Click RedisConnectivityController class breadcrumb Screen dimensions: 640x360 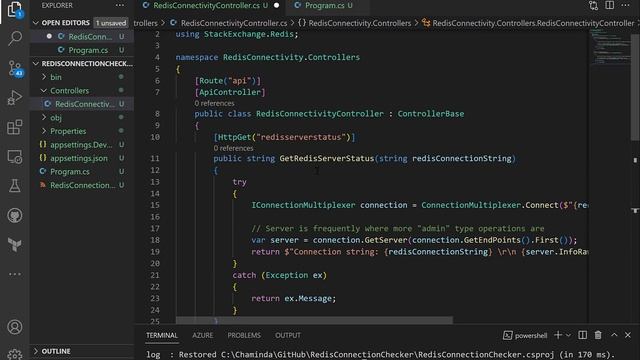[533, 23]
